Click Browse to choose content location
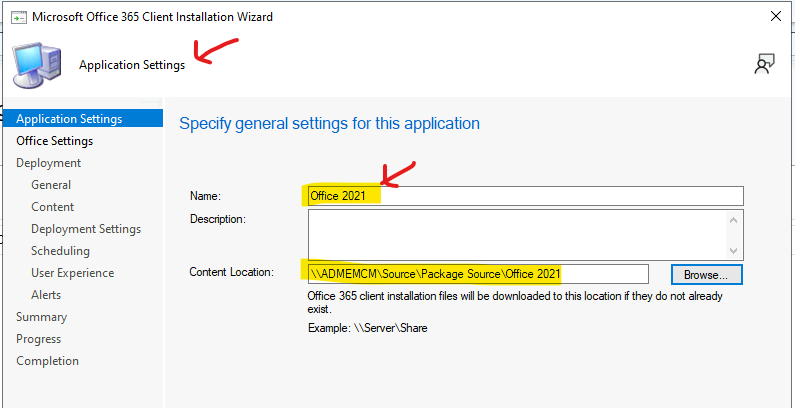Image resolution: width=795 pixels, height=408 pixels. (x=706, y=275)
